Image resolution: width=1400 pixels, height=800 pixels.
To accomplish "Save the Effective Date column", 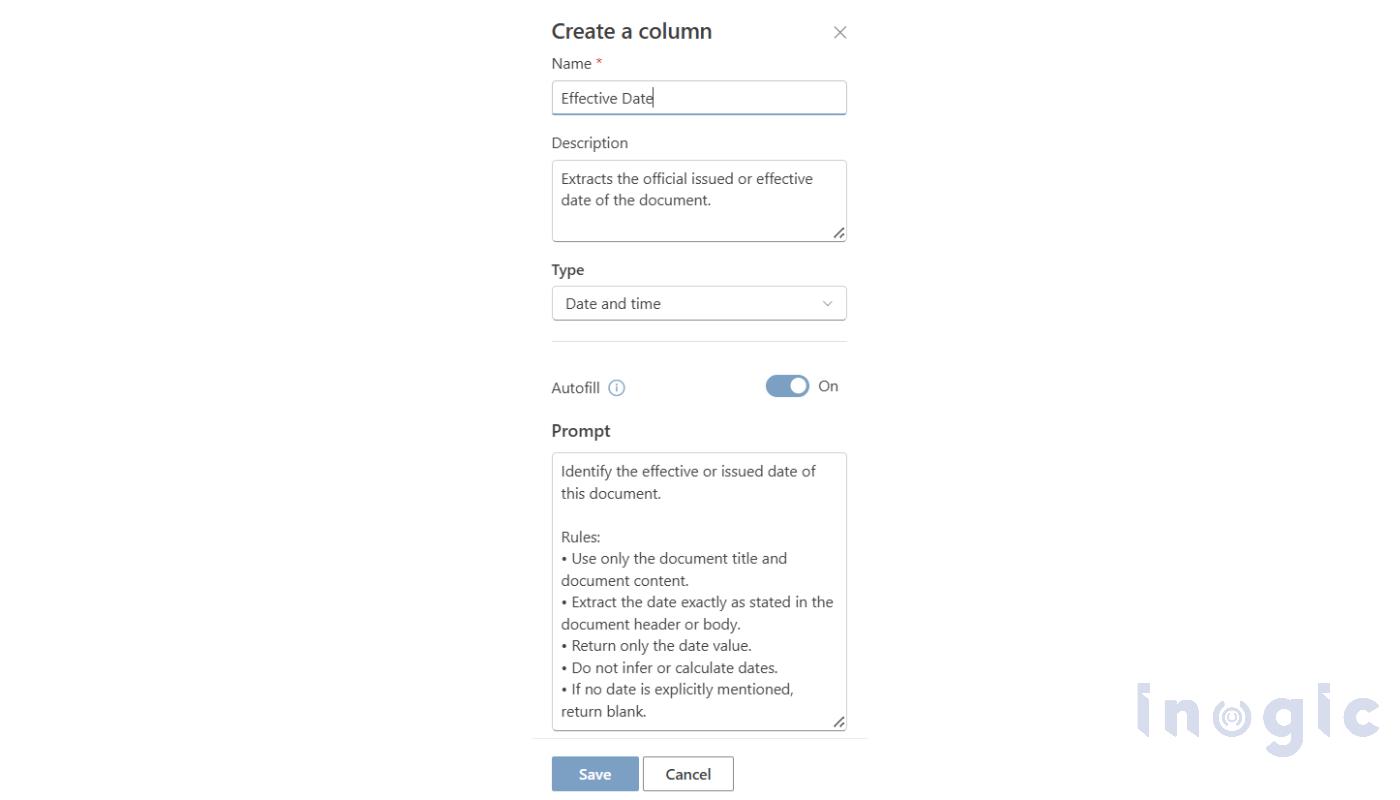I will tap(594, 773).
